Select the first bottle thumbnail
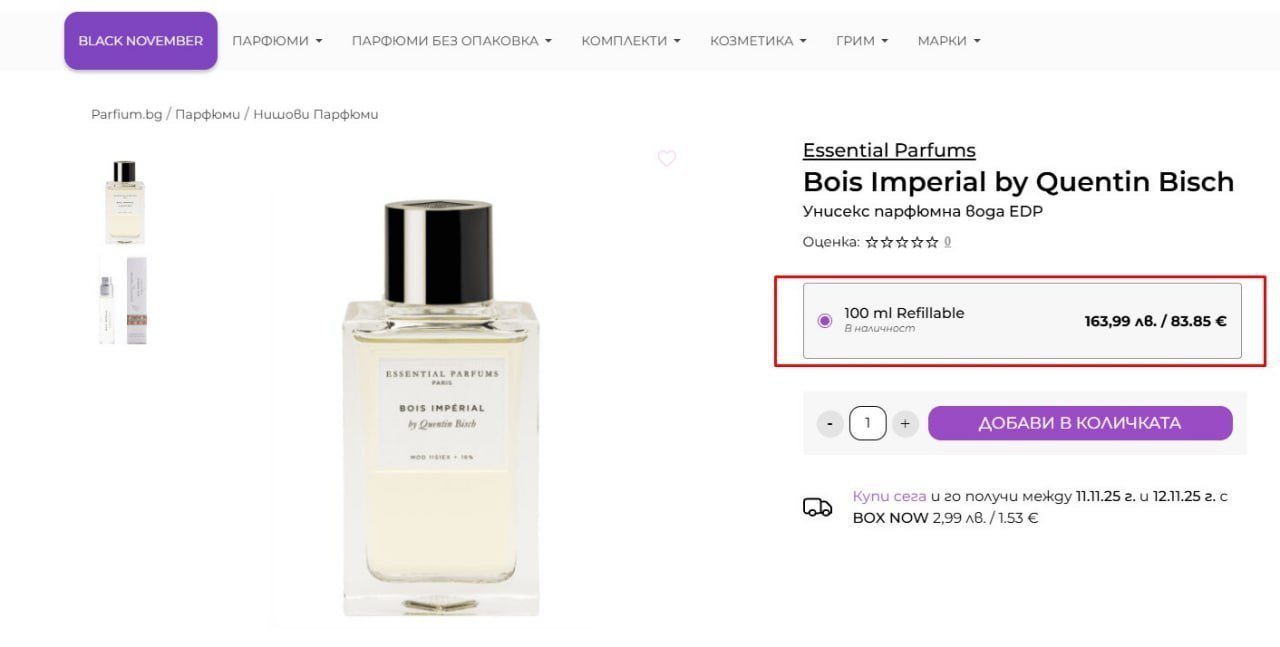Image resolution: width=1280 pixels, height=647 pixels. coord(124,200)
